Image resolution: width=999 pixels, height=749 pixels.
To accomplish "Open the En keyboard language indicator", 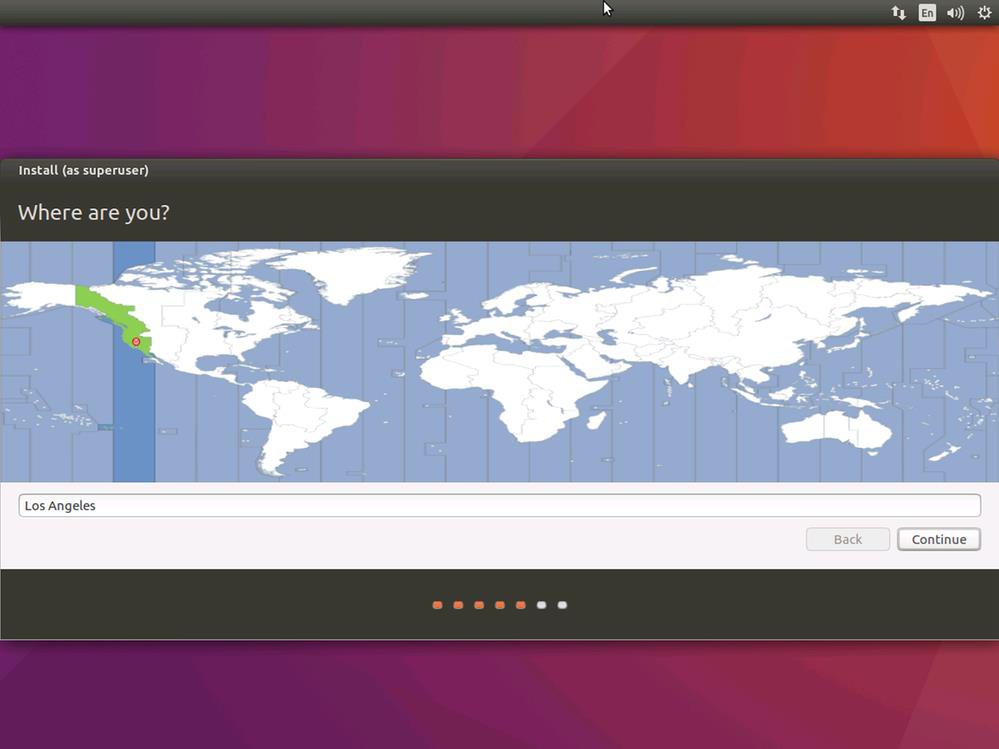I will [x=927, y=13].
